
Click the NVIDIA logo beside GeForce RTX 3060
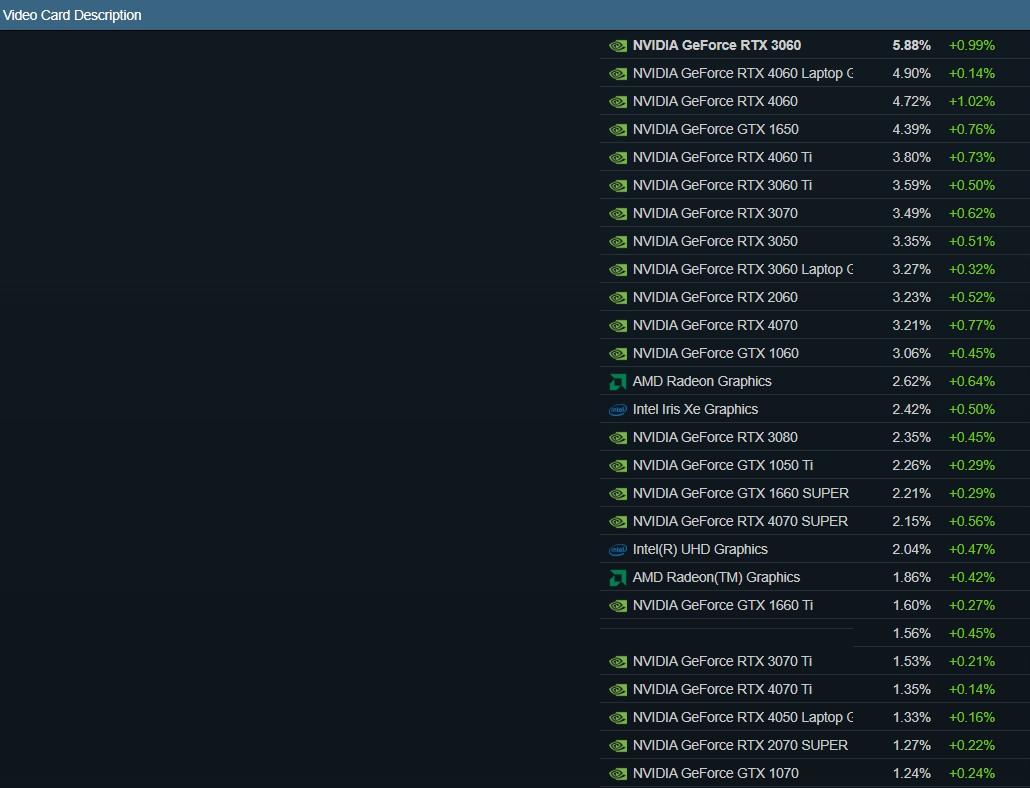coord(617,46)
